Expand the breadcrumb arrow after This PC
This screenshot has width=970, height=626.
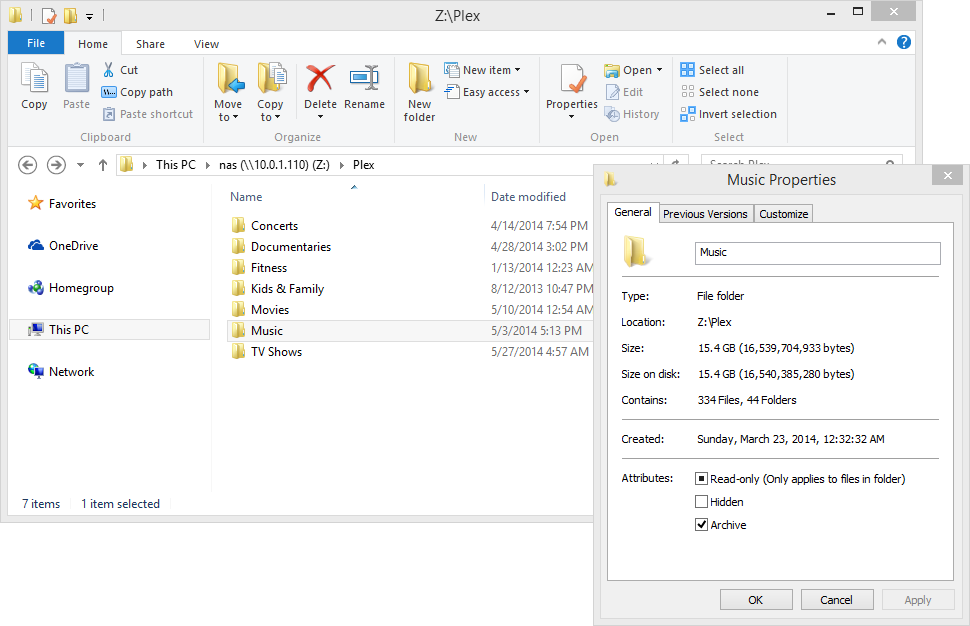click(x=208, y=165)
